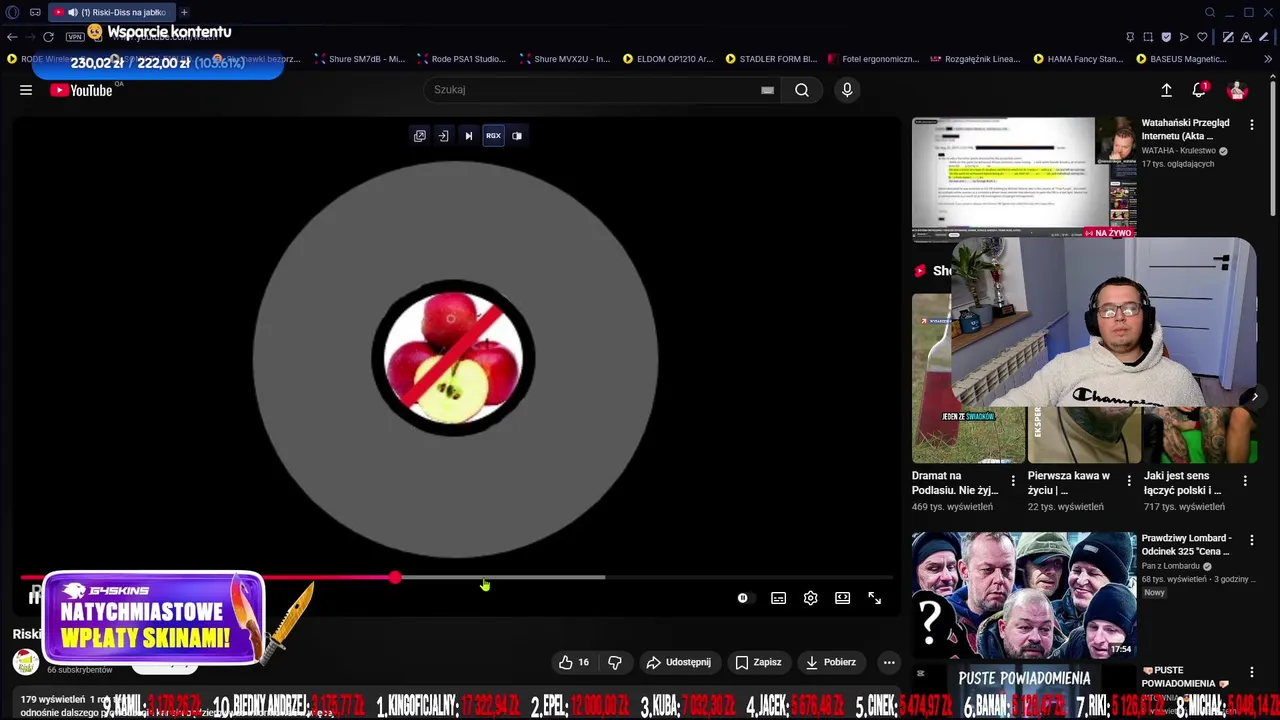This screenshot has height=720, width=1280.
Task: Open Fotel ergonomiczny bookmark
Action: (873, 59)
